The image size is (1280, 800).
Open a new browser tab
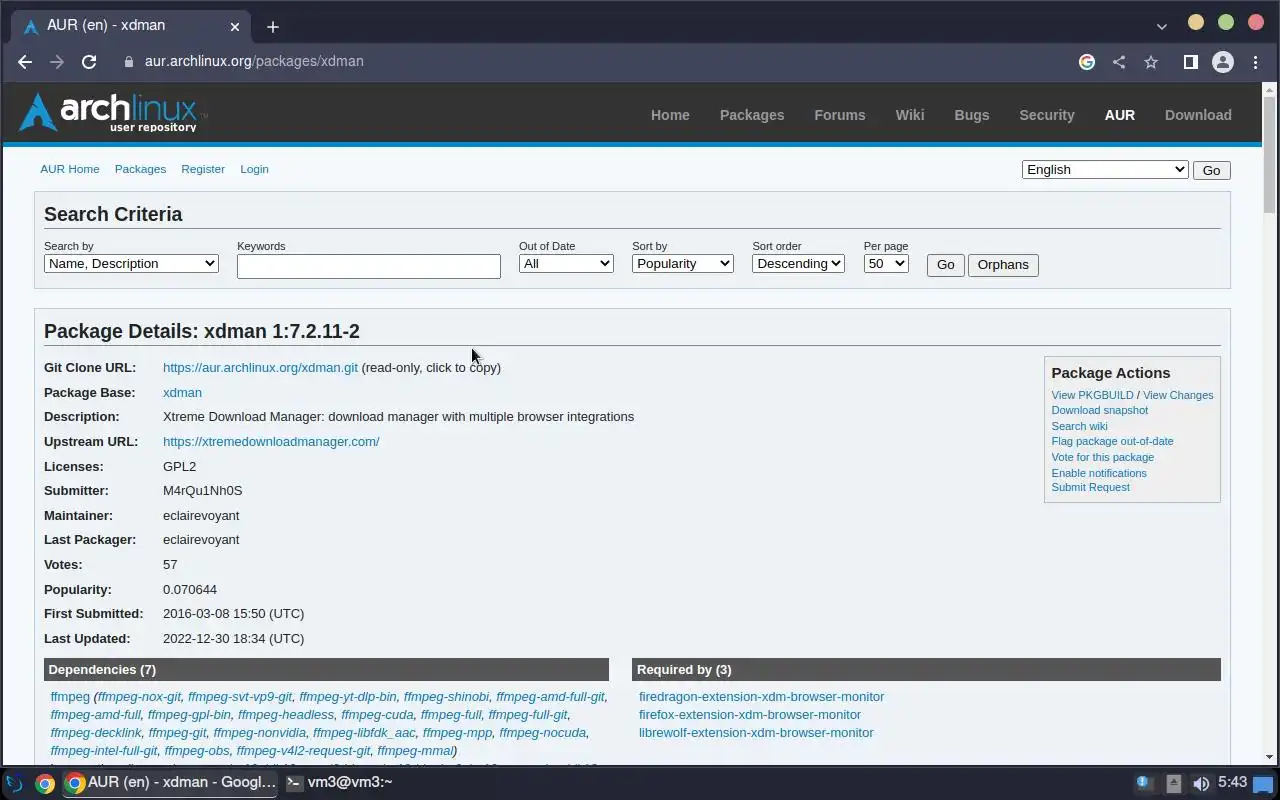273,27
